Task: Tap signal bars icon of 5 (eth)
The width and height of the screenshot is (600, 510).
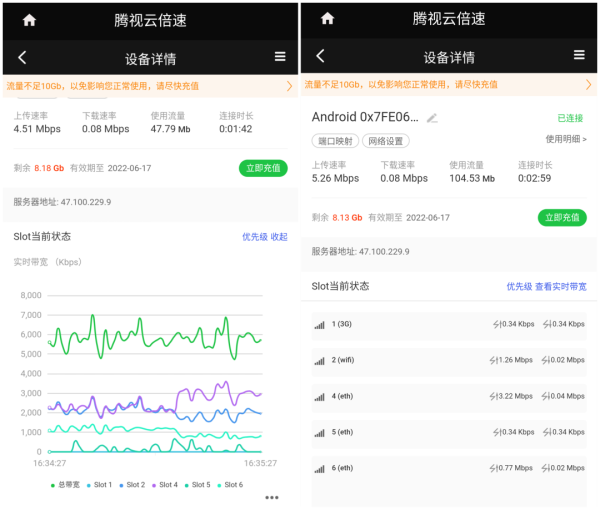Action: 320,433
